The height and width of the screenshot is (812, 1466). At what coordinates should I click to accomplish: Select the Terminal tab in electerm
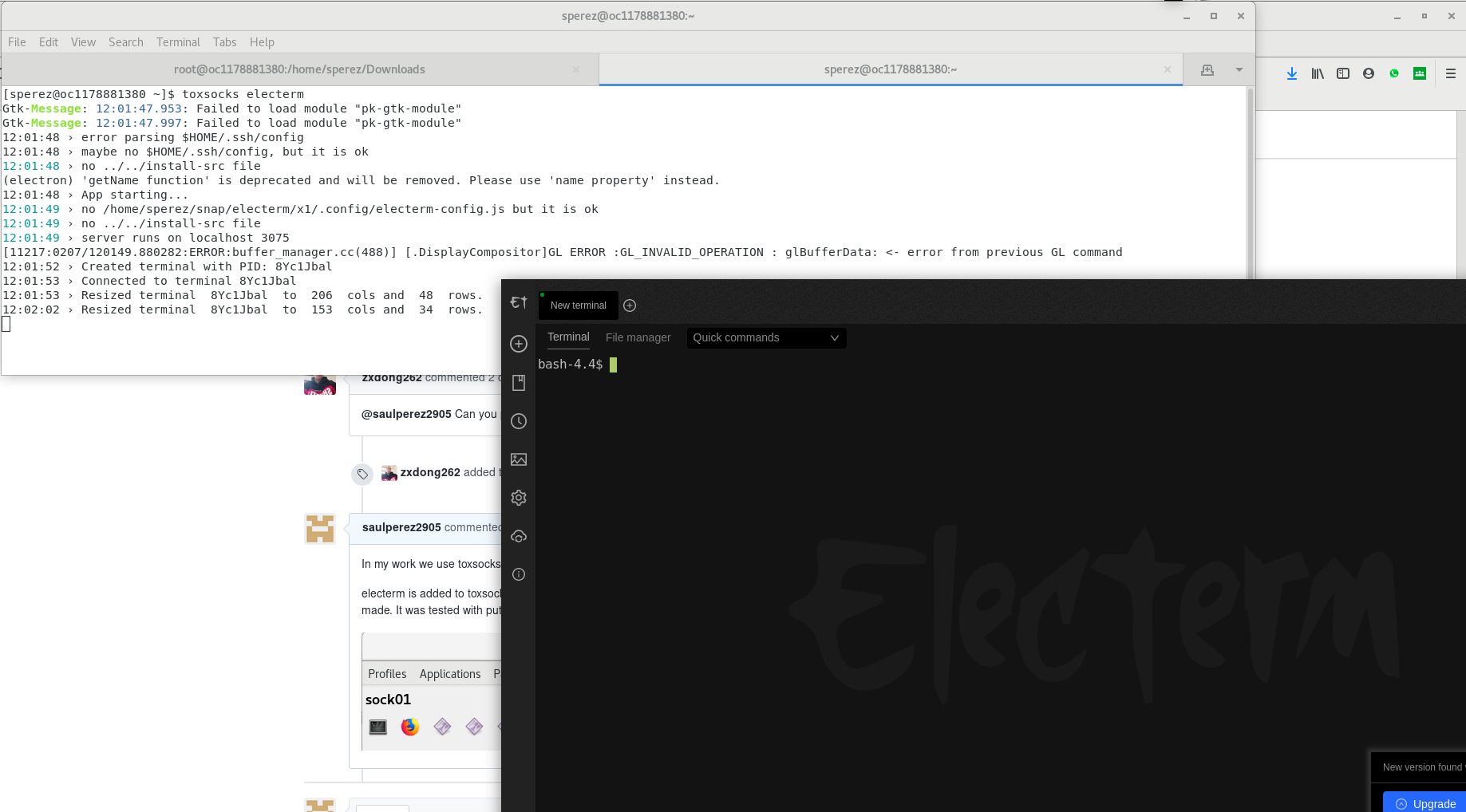pyautogui.click(x=568, y=337)
